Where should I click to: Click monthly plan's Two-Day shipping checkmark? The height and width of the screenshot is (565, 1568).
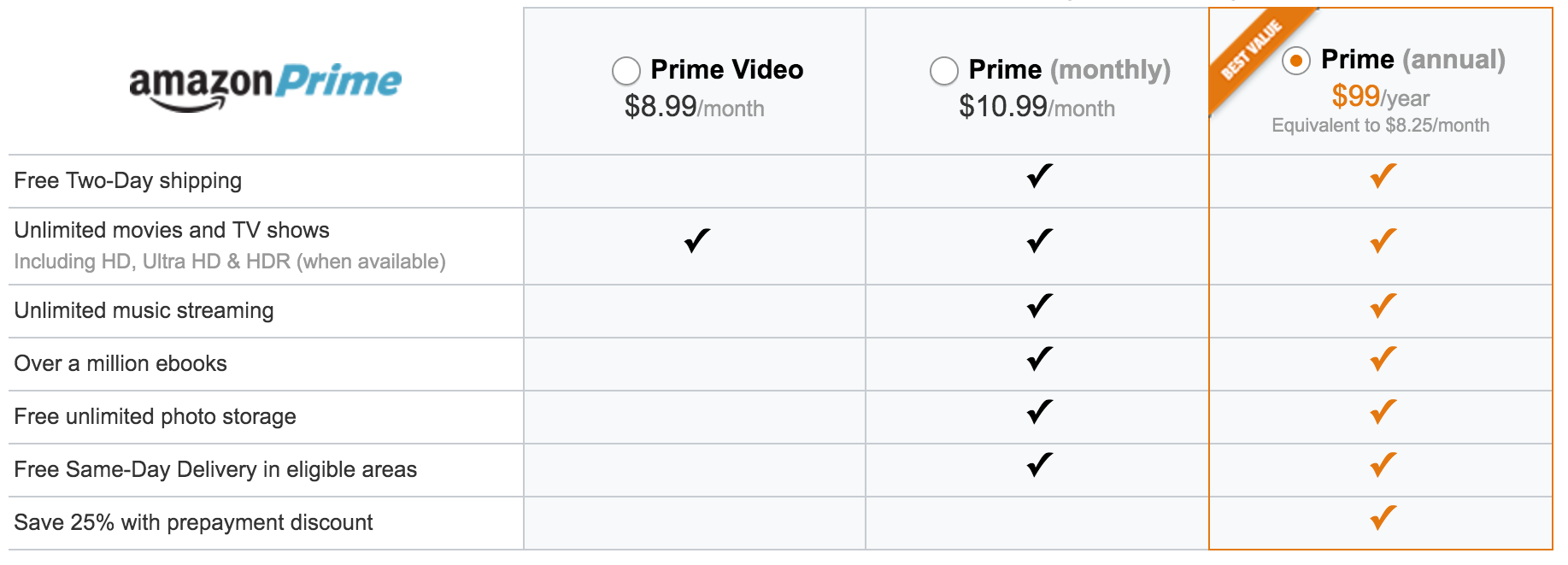(1040, 176)
